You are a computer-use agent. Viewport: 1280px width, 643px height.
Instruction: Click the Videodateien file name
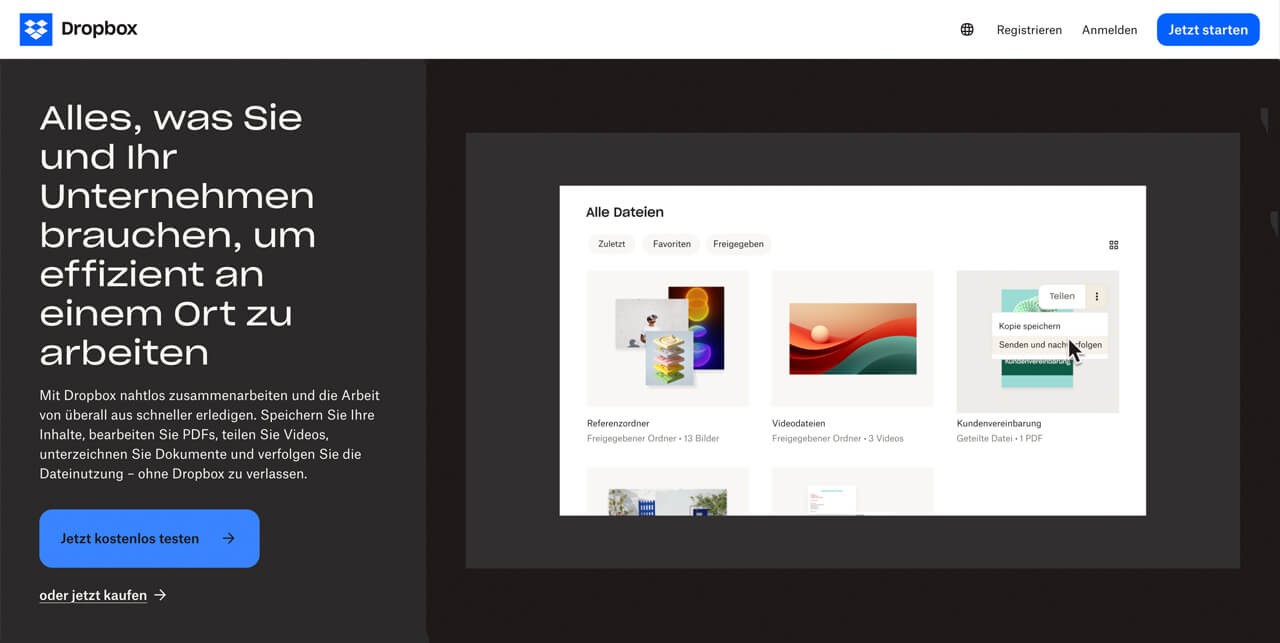(799, 423)
